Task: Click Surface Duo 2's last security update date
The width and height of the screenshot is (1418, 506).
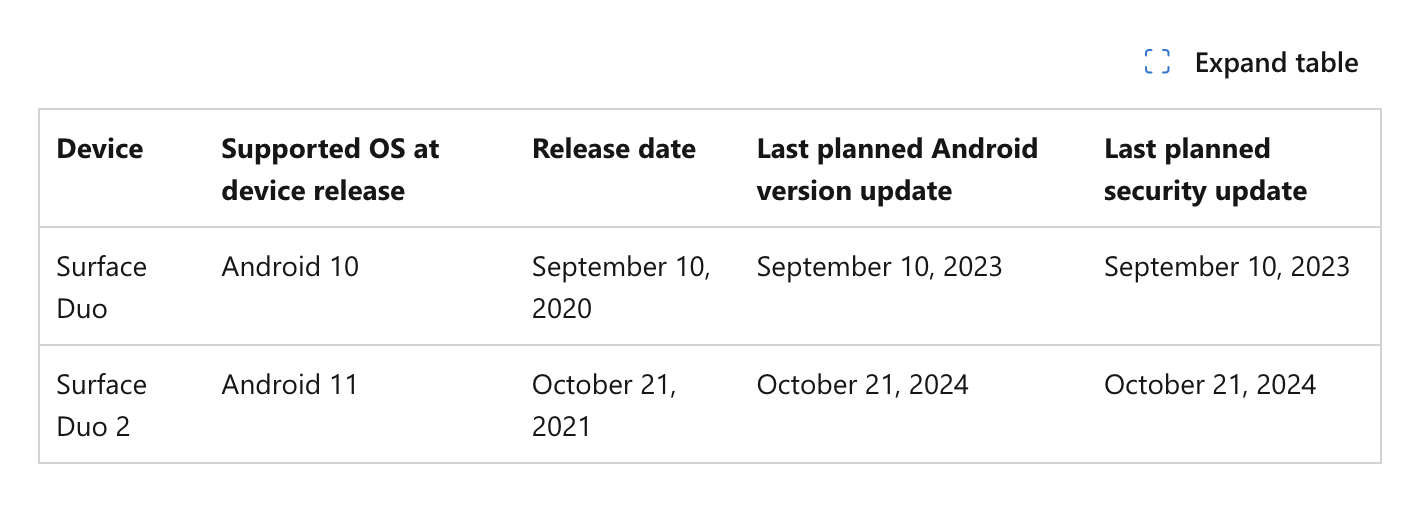Action: coord(1210,385)
